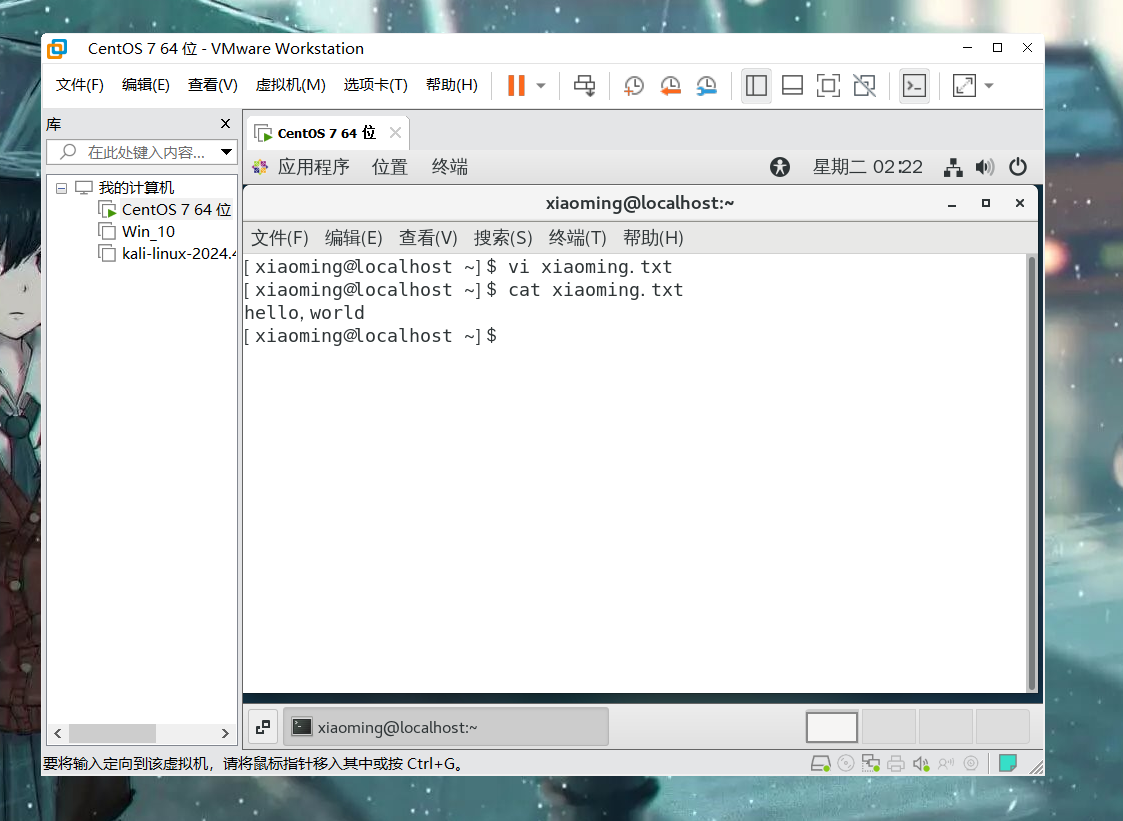This screenshot has width=1123, height=821.
Task: Click the printer device status icon
Action: 895,764
